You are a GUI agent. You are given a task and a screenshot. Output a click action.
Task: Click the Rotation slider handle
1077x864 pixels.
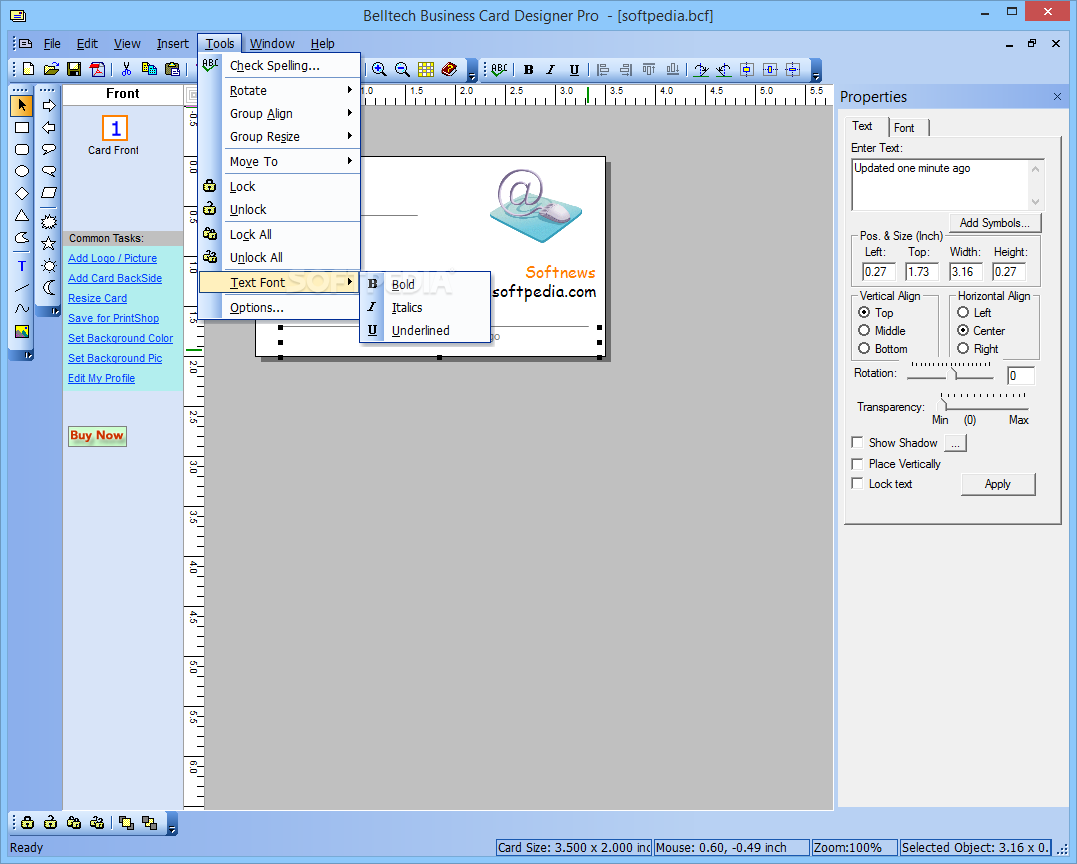pos(953,374)
